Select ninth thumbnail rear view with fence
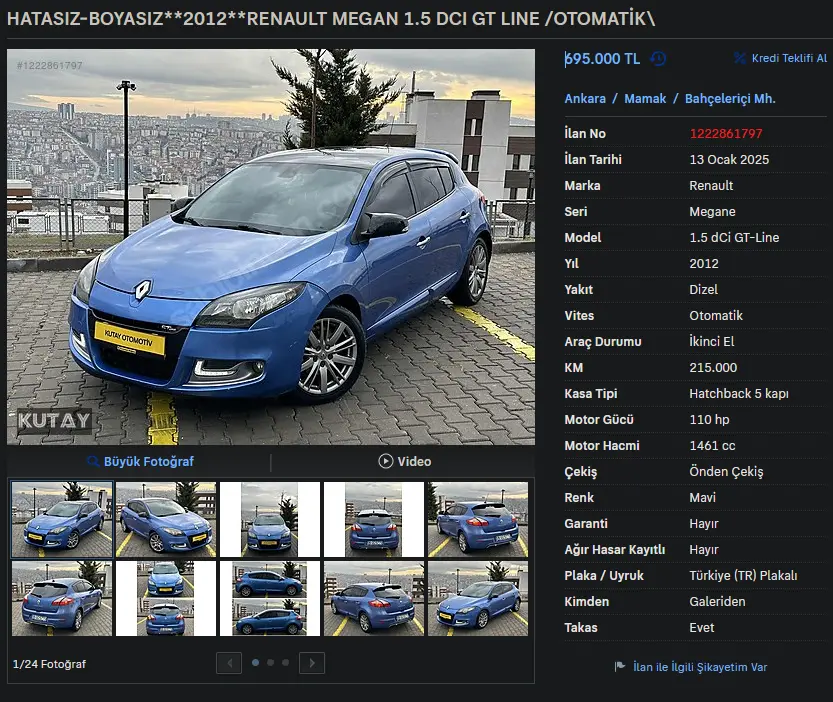 pyautogui.click(x=374, y=598)
